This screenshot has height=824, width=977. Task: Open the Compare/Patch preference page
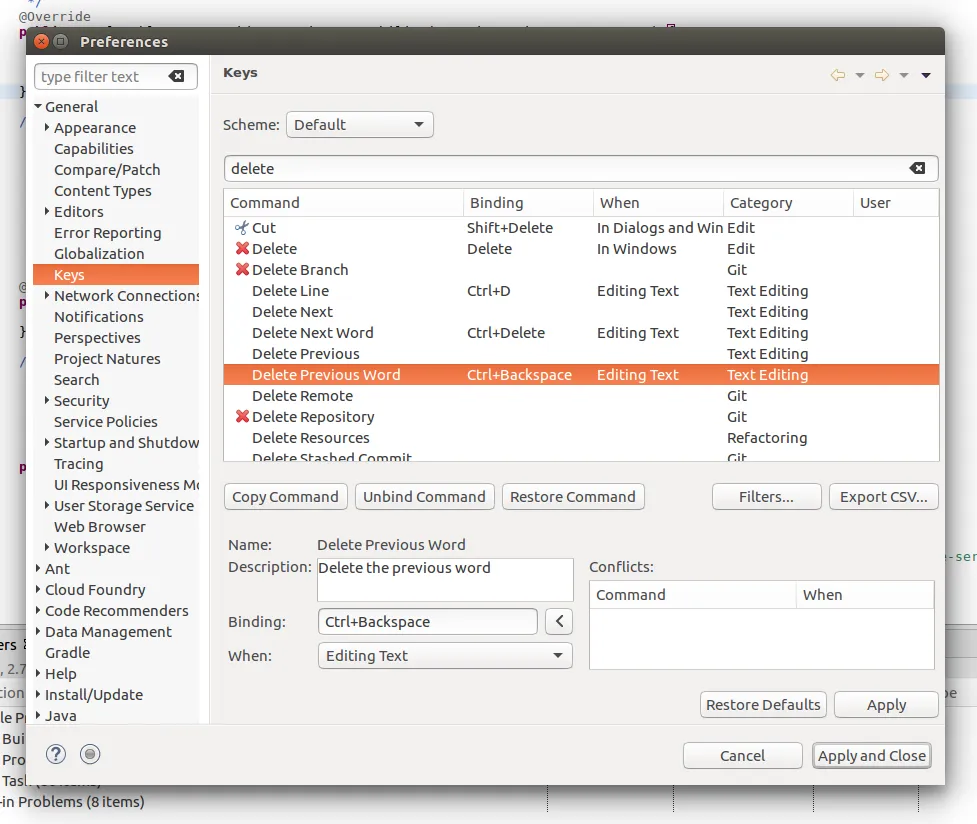(x=107, y=170)
